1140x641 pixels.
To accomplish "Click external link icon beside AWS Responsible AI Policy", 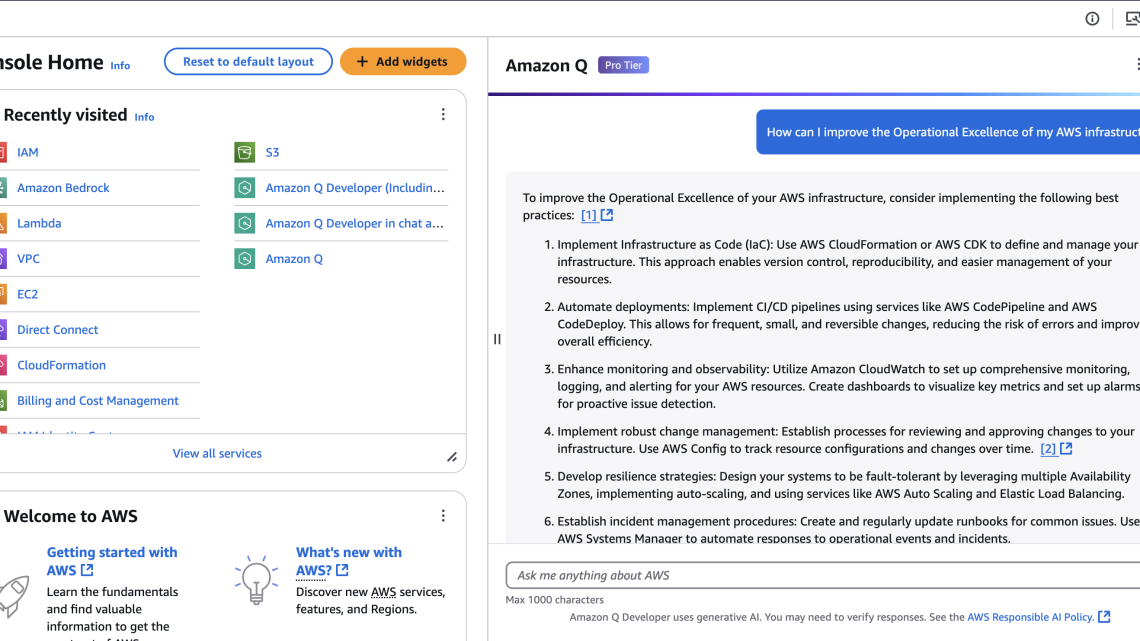I will (1104, 617).
